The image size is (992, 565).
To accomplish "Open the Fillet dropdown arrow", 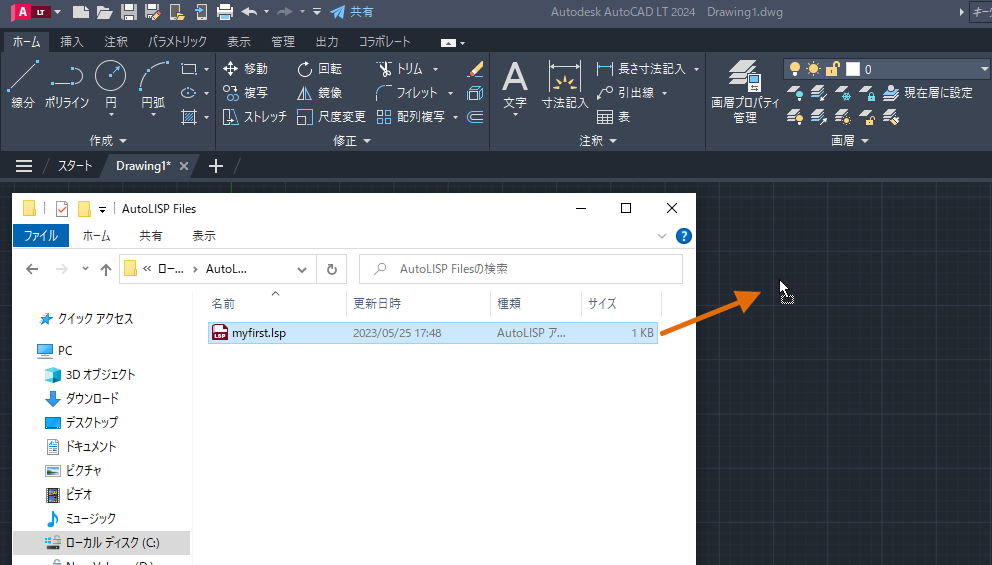I will point(450,93).
